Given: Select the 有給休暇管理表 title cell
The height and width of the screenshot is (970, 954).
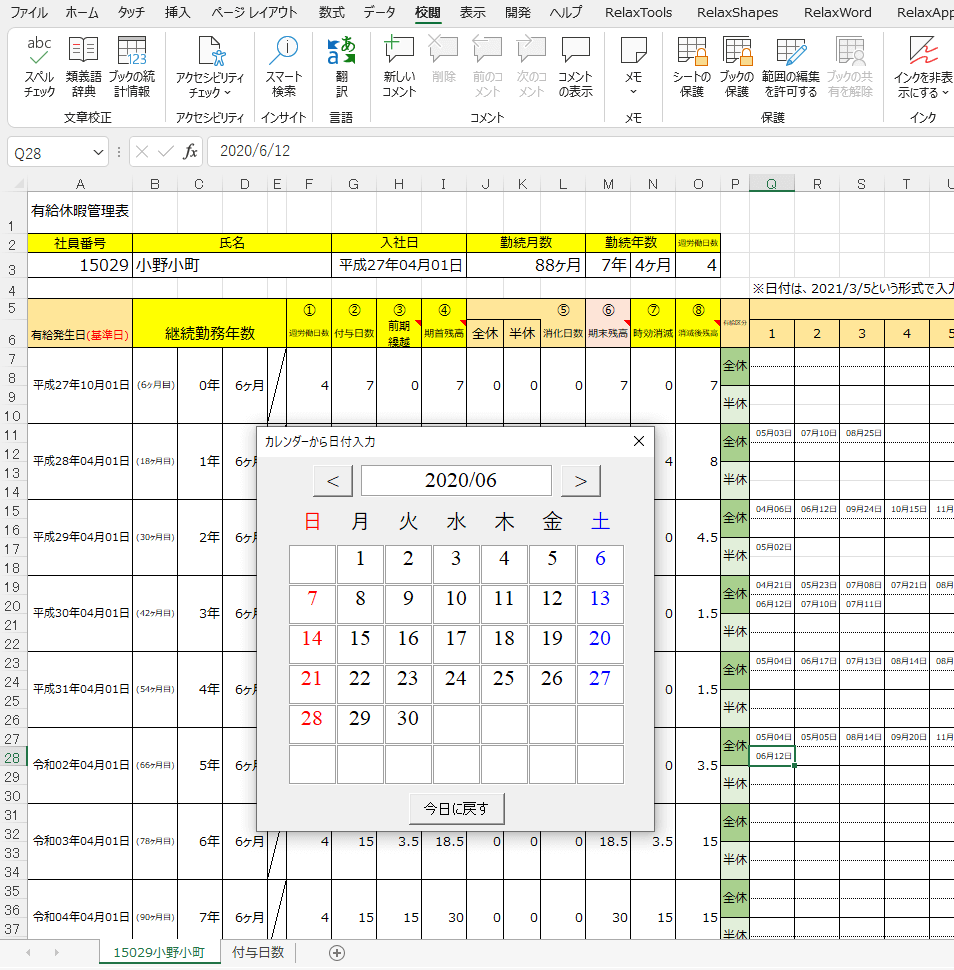Looking at the screenshot, I should click(80, 211).
